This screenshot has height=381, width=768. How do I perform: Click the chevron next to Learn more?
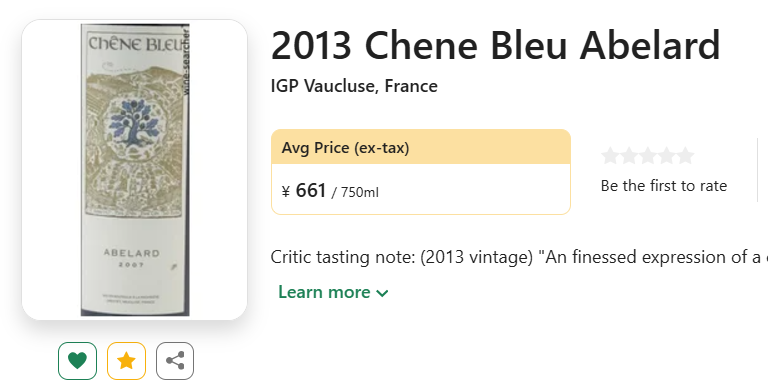click(x=382, y=293)
